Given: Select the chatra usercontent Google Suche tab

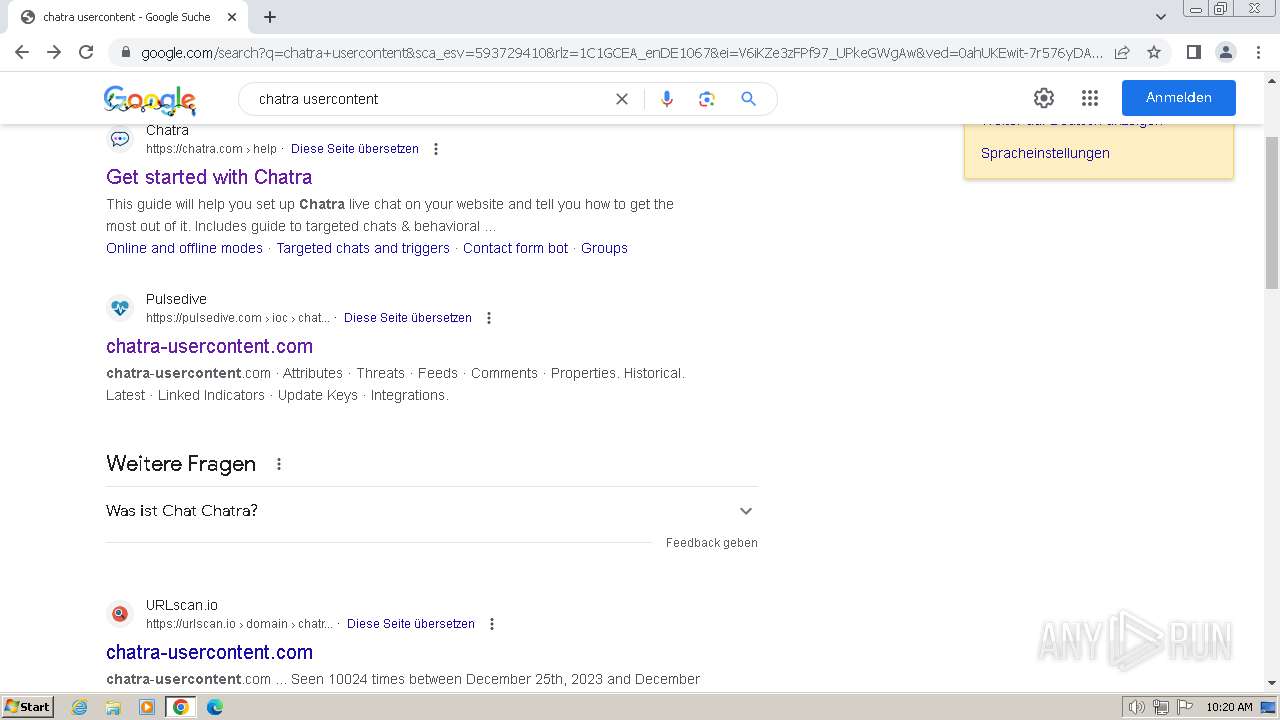Looking at the screenshot, I should pos(127,17).
